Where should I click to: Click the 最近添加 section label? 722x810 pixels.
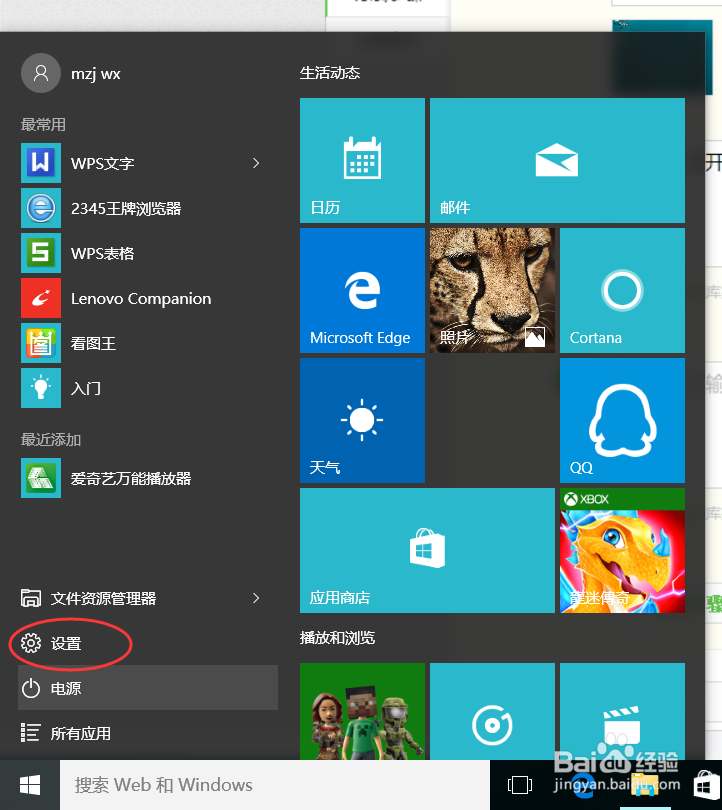(x=51, y=440)
